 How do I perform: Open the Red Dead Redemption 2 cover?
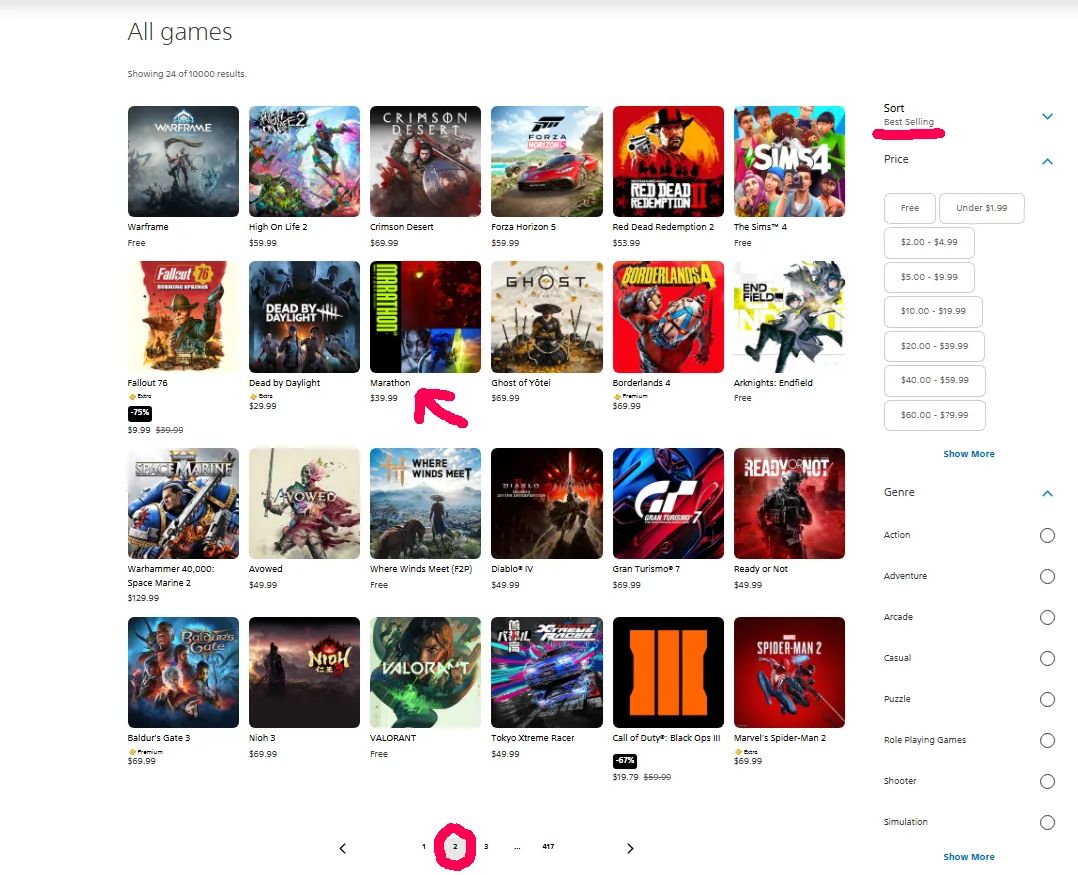click(x=667, y=161)
